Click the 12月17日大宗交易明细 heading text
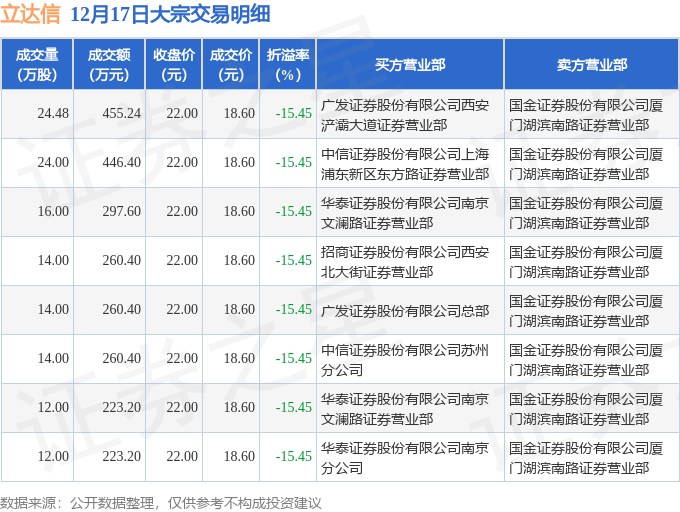Viewport: 680px width, 512px height. (170, 14)
